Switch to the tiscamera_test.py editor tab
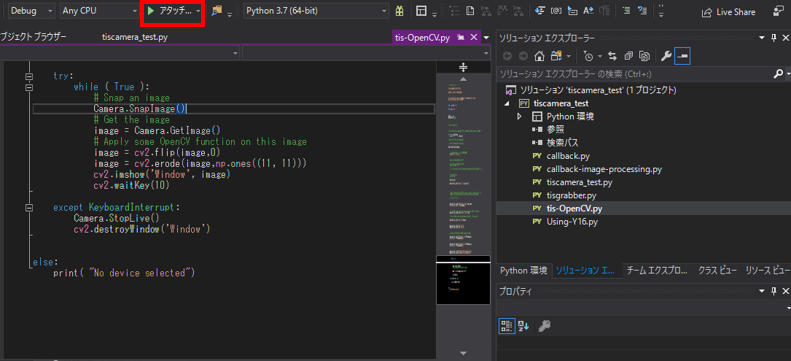Screen dimensions: 791x361 click(x=135, y=37)
